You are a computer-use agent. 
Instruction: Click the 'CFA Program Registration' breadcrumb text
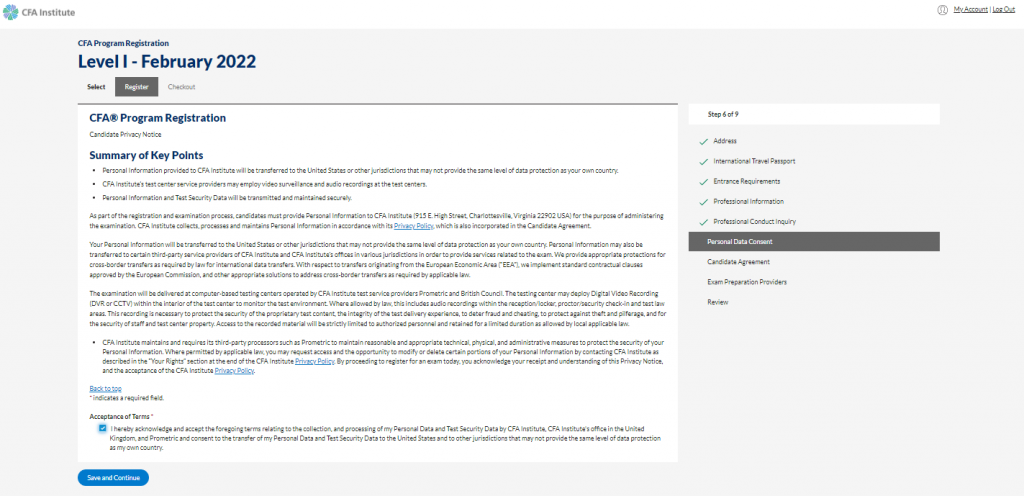[x=123, y=43]
